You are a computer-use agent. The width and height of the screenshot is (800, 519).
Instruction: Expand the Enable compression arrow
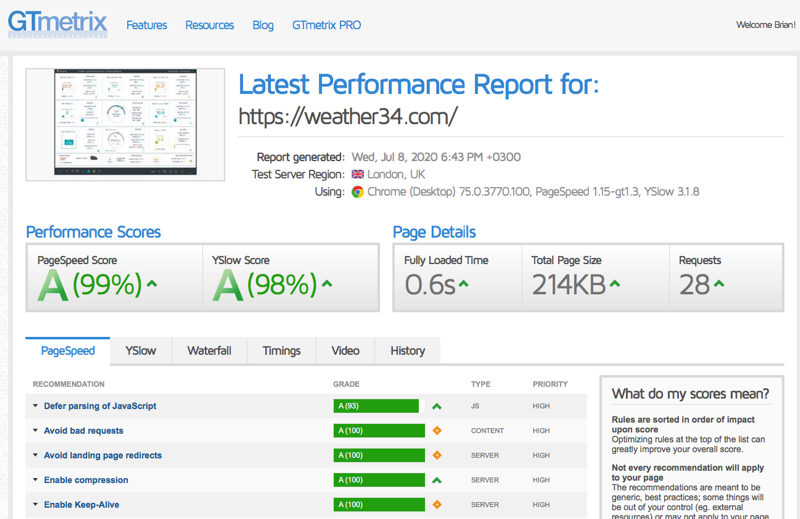[x=35, y=480]
